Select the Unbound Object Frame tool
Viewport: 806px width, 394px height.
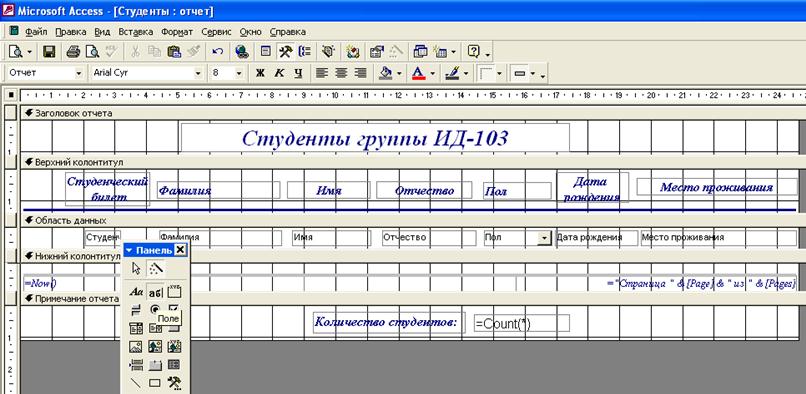click(x=155, y=346)
